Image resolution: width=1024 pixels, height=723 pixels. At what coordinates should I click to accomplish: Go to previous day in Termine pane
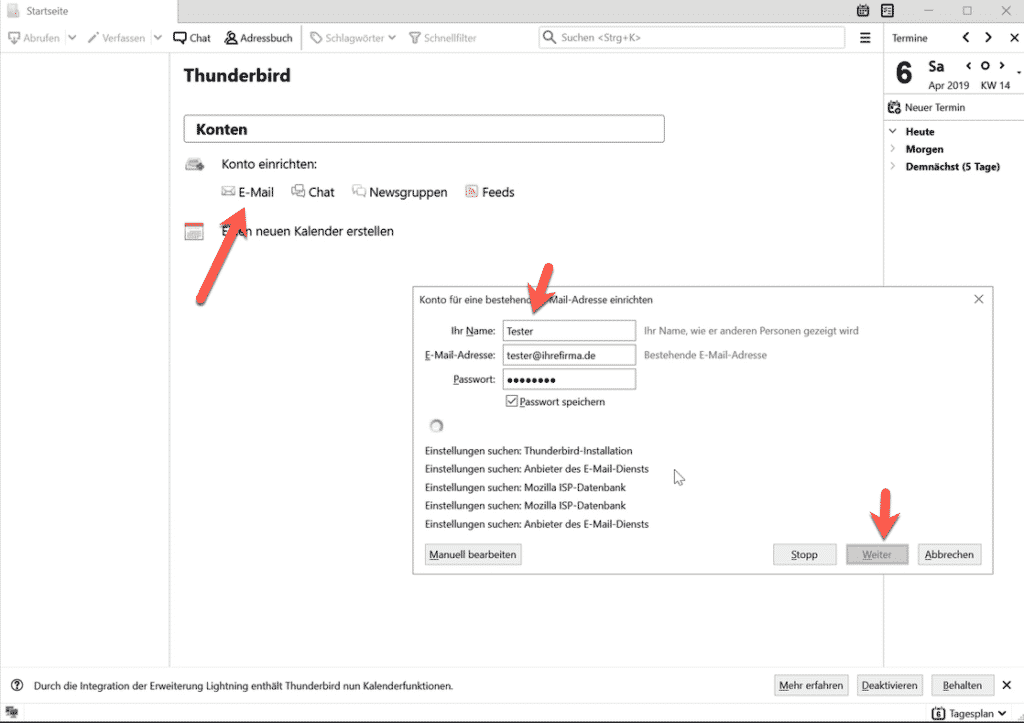click(966, 37)
